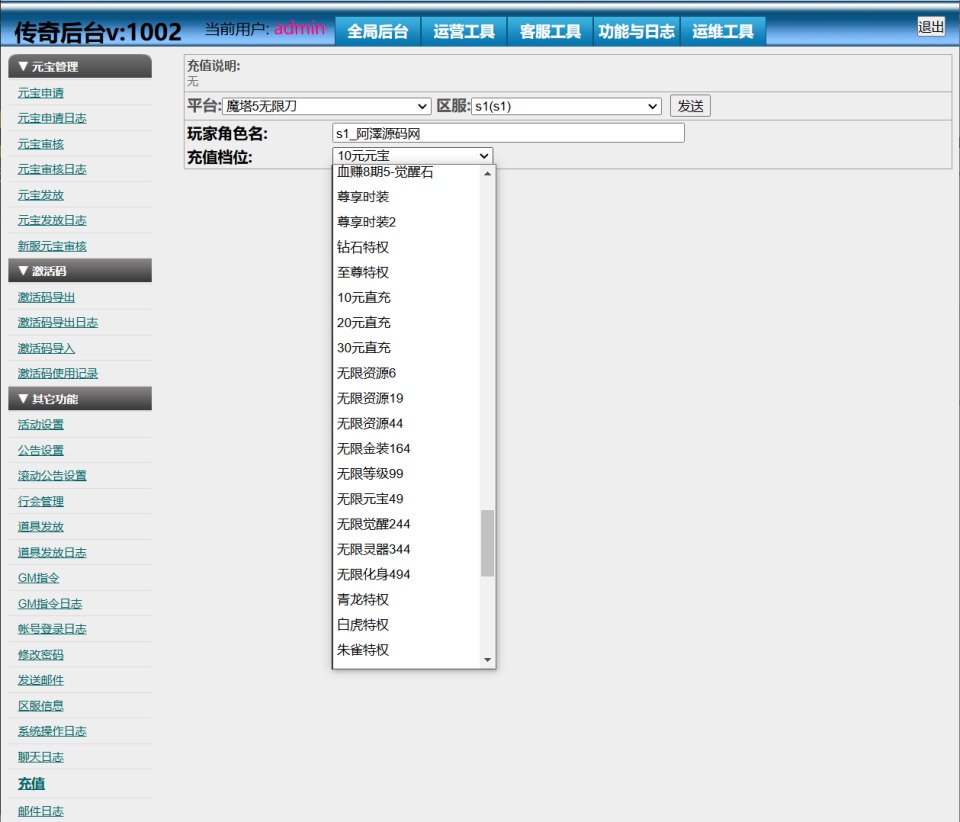The height and width of the screenshot is (822, 960).
Task: Open the 道具发放 link
Action: point(41,526)
